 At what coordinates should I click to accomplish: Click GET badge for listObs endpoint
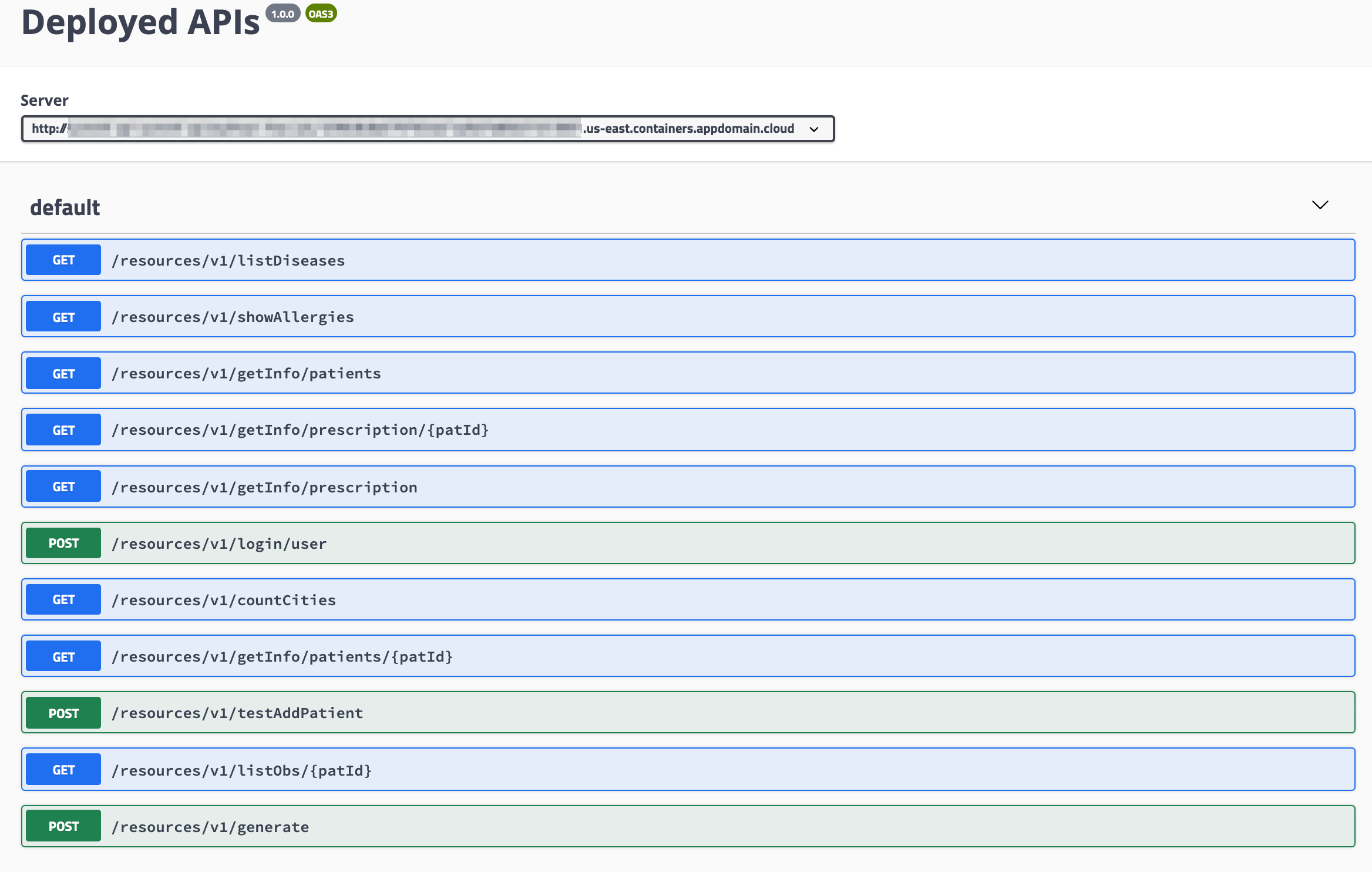(x=63, y=770)
